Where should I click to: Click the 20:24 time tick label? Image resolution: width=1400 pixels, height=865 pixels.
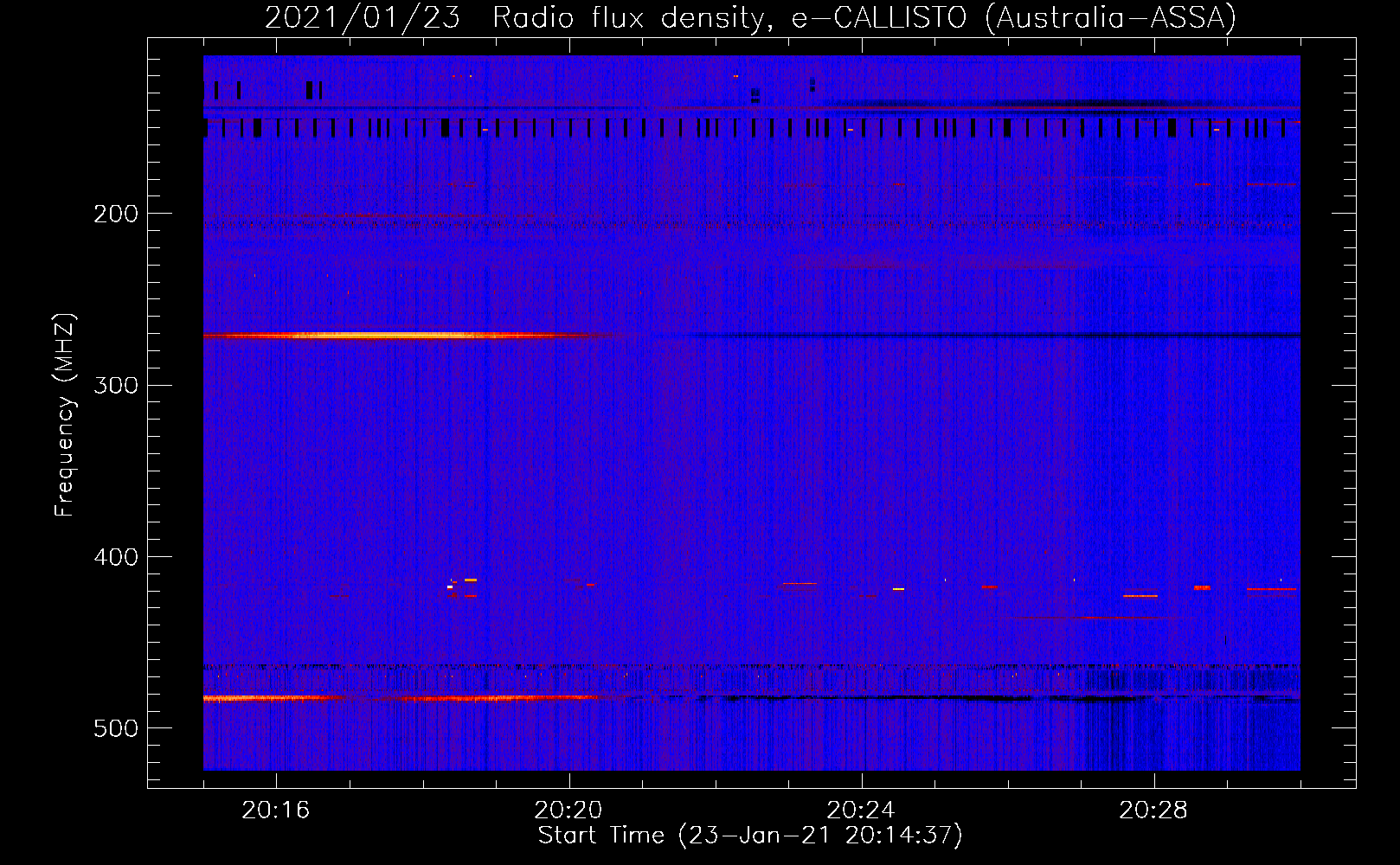pyautogui.click(x=861, y=811)
